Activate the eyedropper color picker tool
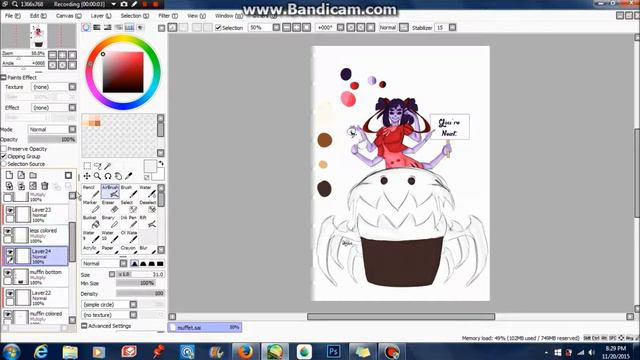The height and width of the screenshot is (360, 640). (x=128, y=176)
